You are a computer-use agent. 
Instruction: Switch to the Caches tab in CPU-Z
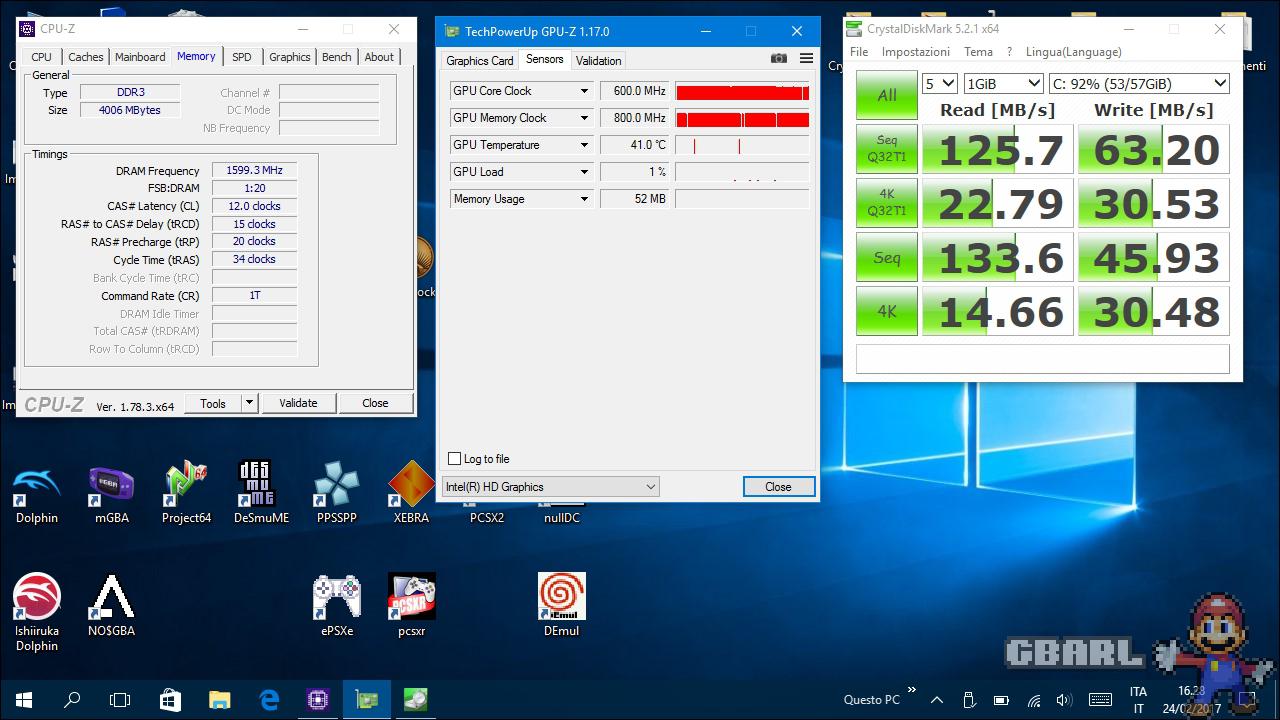point(85,57)
